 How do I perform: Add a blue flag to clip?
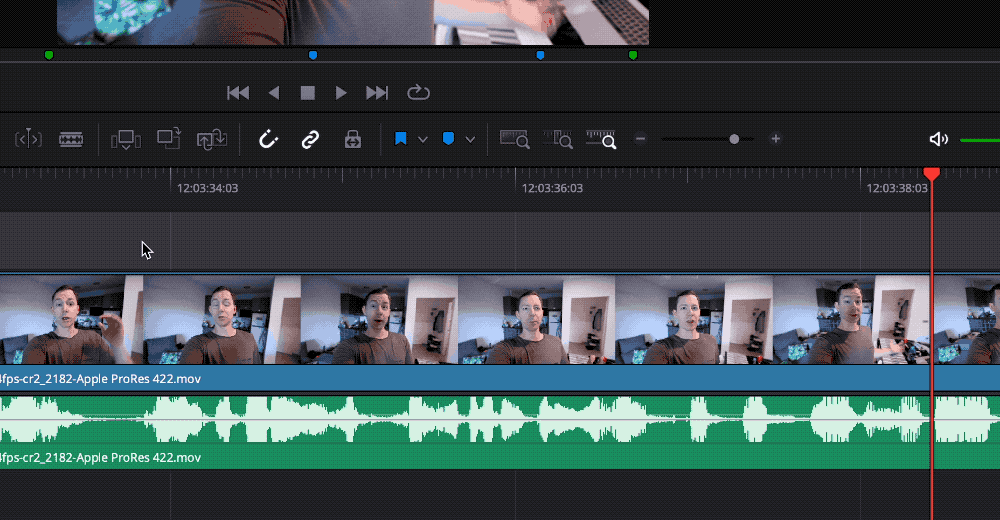click(401, 138)
